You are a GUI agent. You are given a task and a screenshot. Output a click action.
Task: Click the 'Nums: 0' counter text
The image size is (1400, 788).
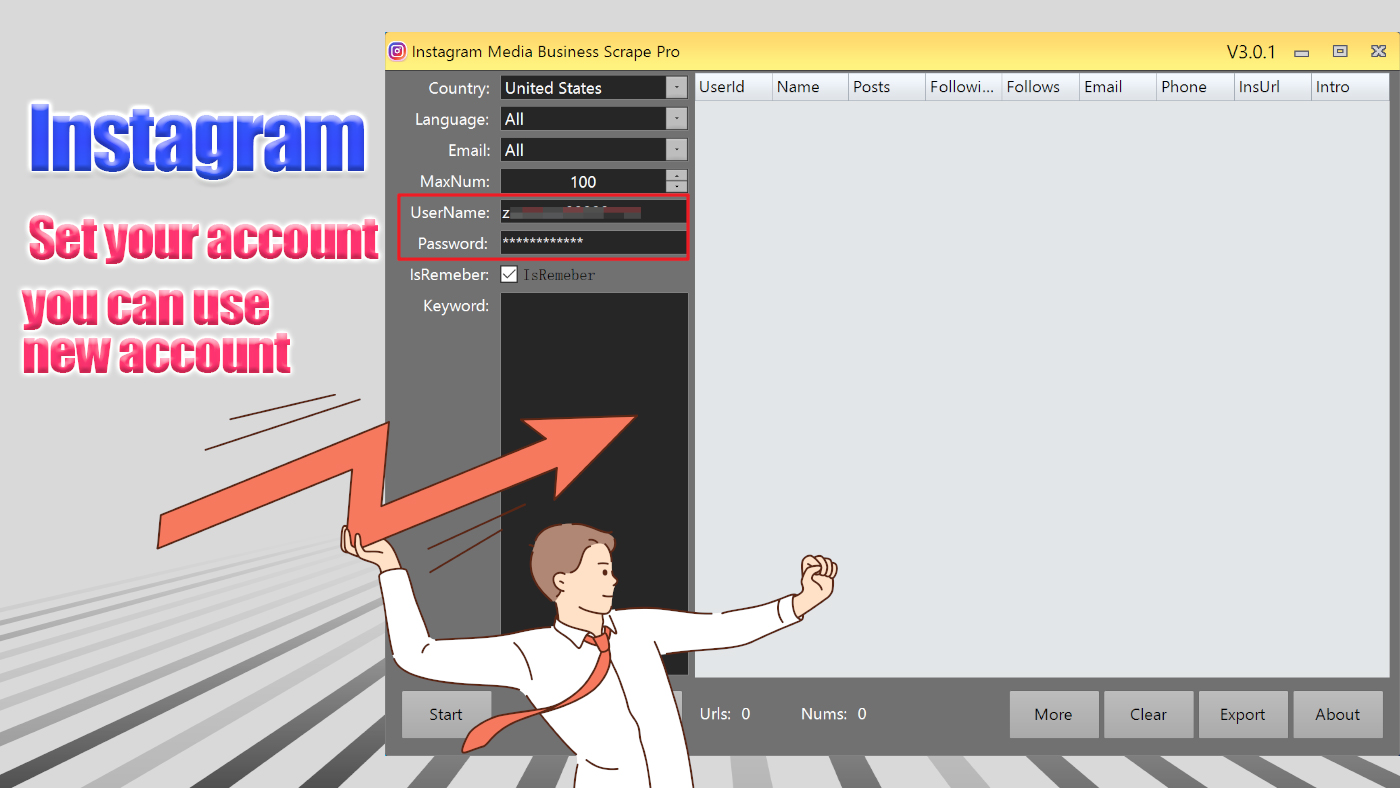834,714
